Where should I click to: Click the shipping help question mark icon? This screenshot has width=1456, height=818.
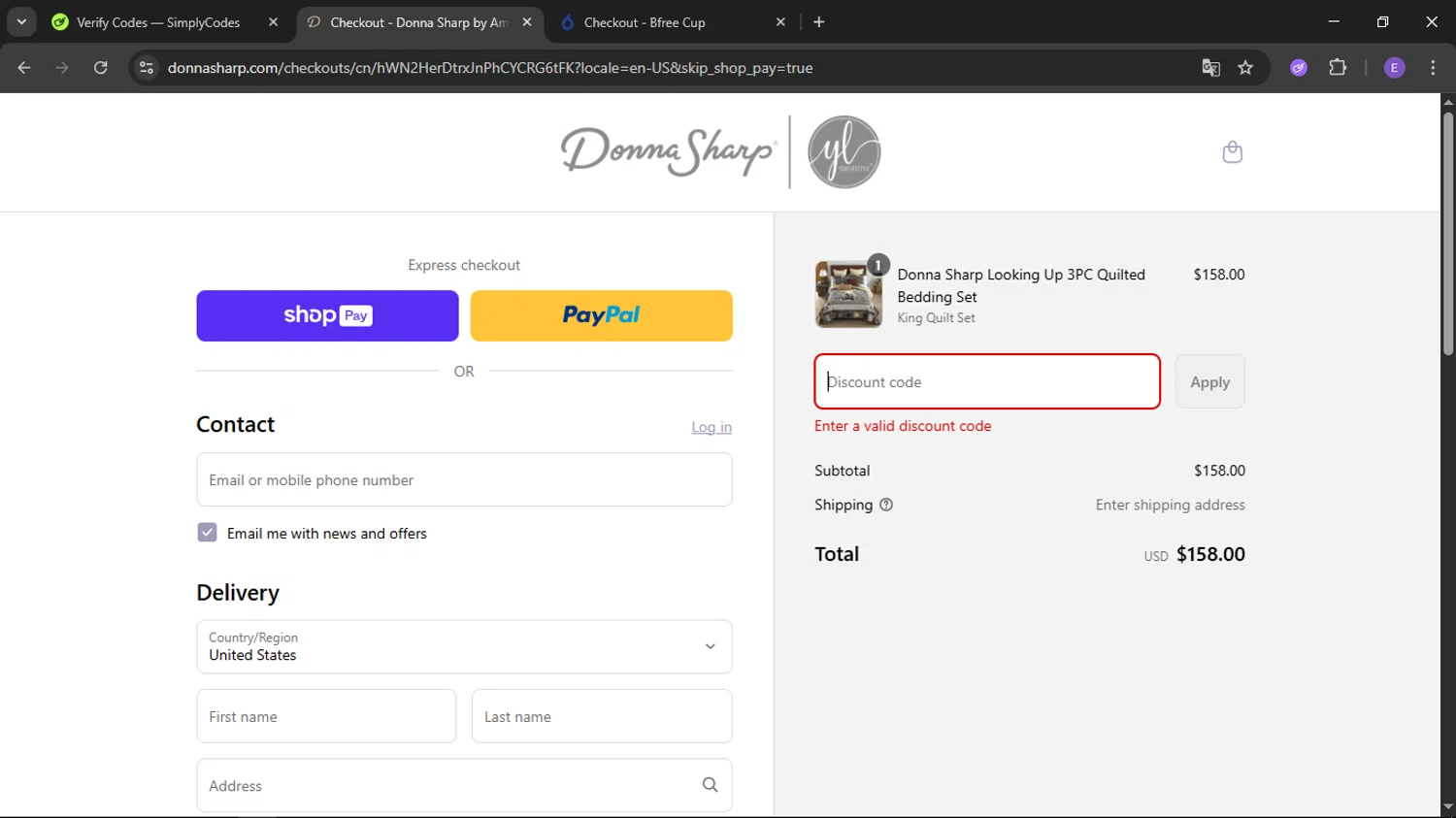(x=885, y=505)
